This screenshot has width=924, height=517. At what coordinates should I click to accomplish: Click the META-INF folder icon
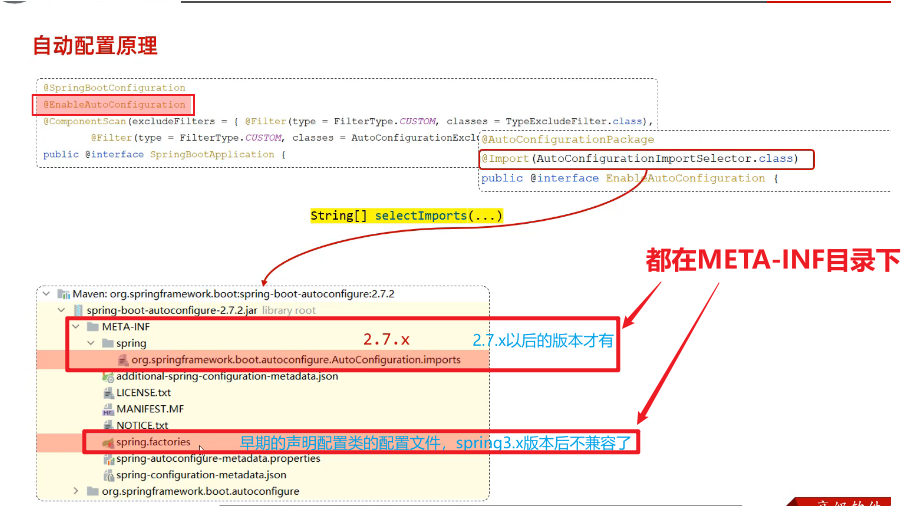(92, 326)
